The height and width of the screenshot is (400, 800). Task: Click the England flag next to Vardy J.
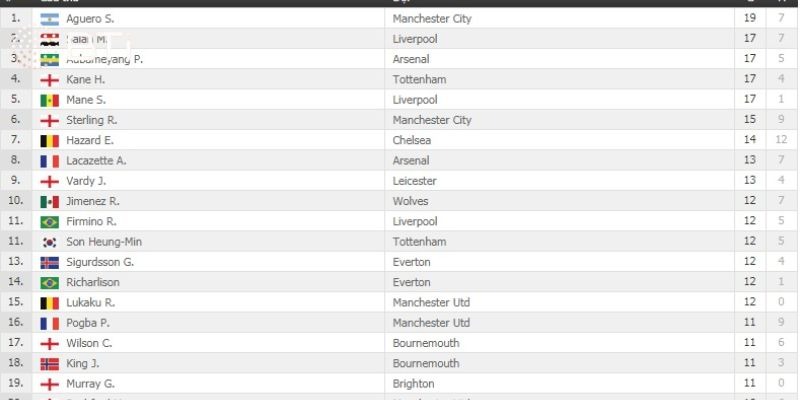(49, 181)
